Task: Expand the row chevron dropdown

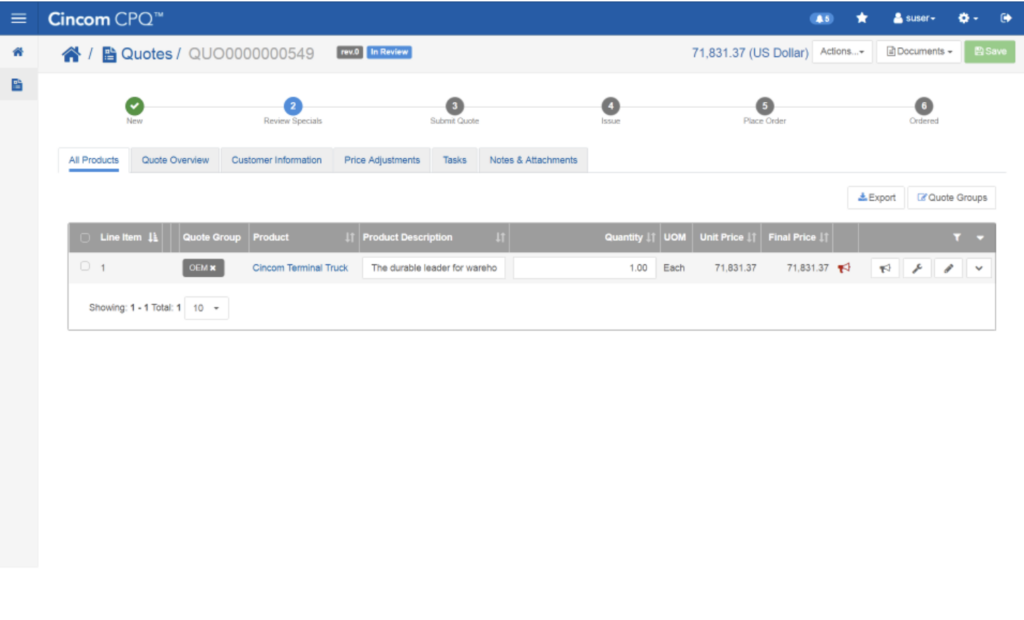Action: pos(979,268)
